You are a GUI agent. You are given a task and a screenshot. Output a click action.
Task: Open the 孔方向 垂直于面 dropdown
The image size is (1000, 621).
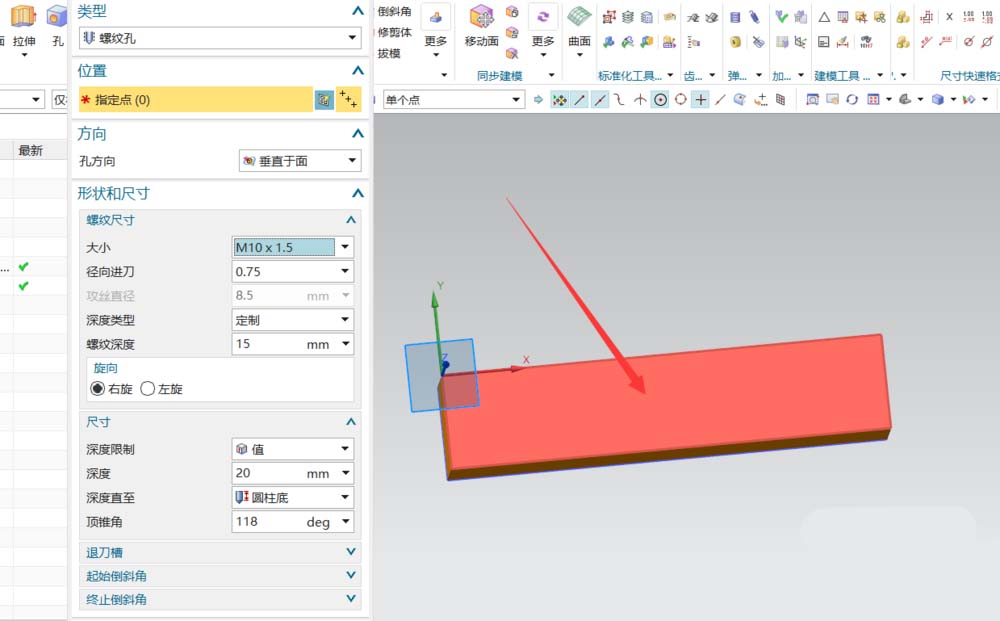point(300,161)
